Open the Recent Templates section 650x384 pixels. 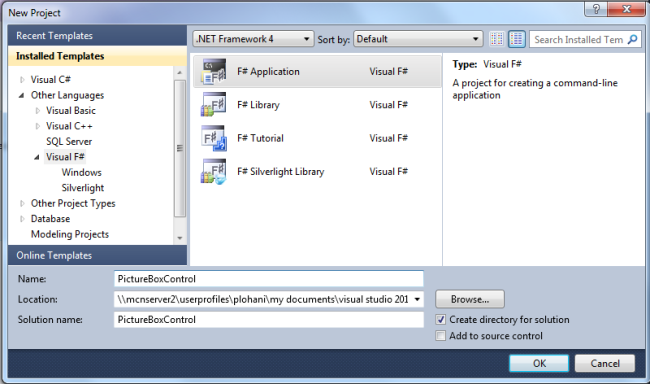tap(97, 36)
